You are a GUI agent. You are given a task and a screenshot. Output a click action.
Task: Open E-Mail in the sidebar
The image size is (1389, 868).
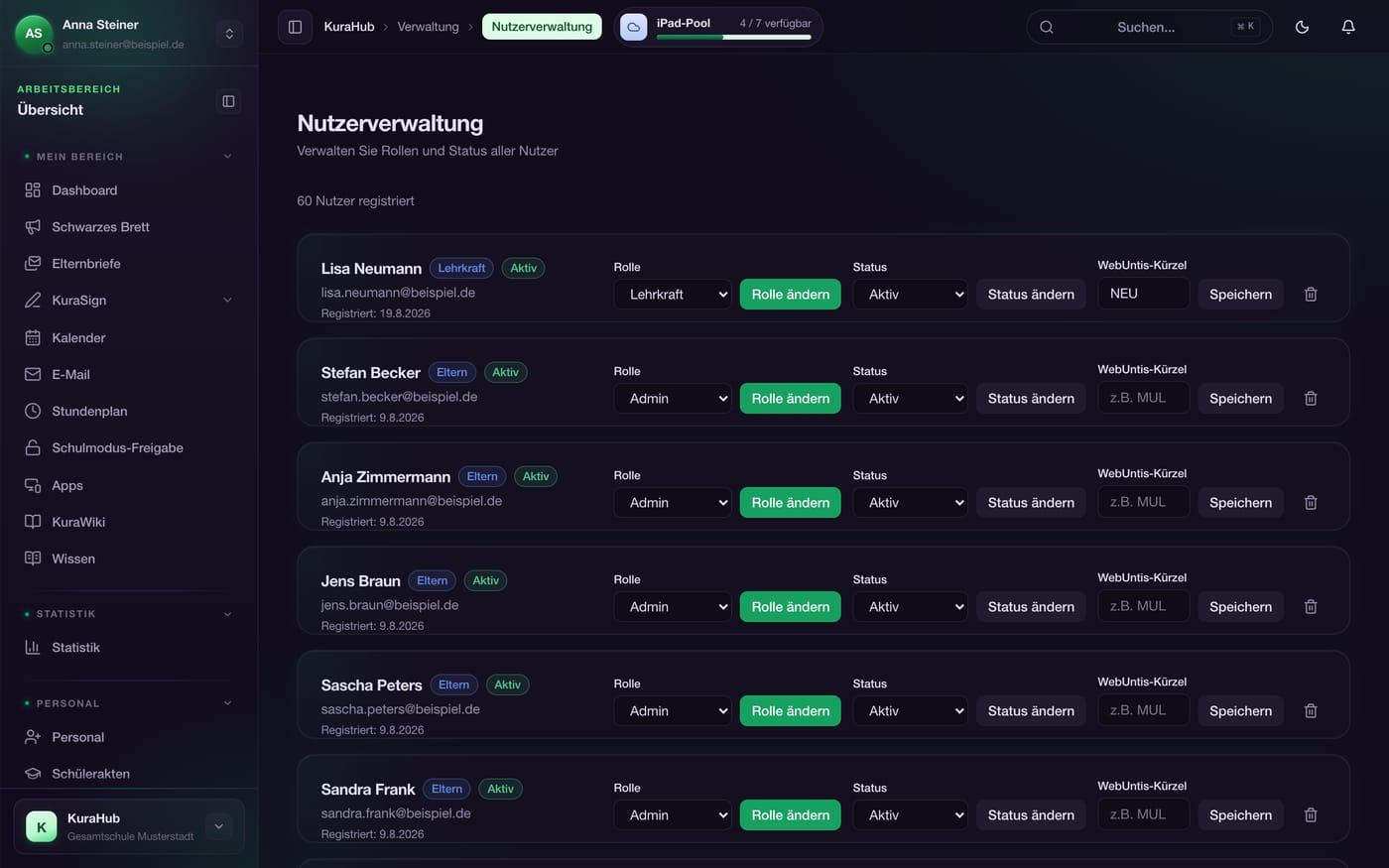pyautogui.click(x=129, y=375)
